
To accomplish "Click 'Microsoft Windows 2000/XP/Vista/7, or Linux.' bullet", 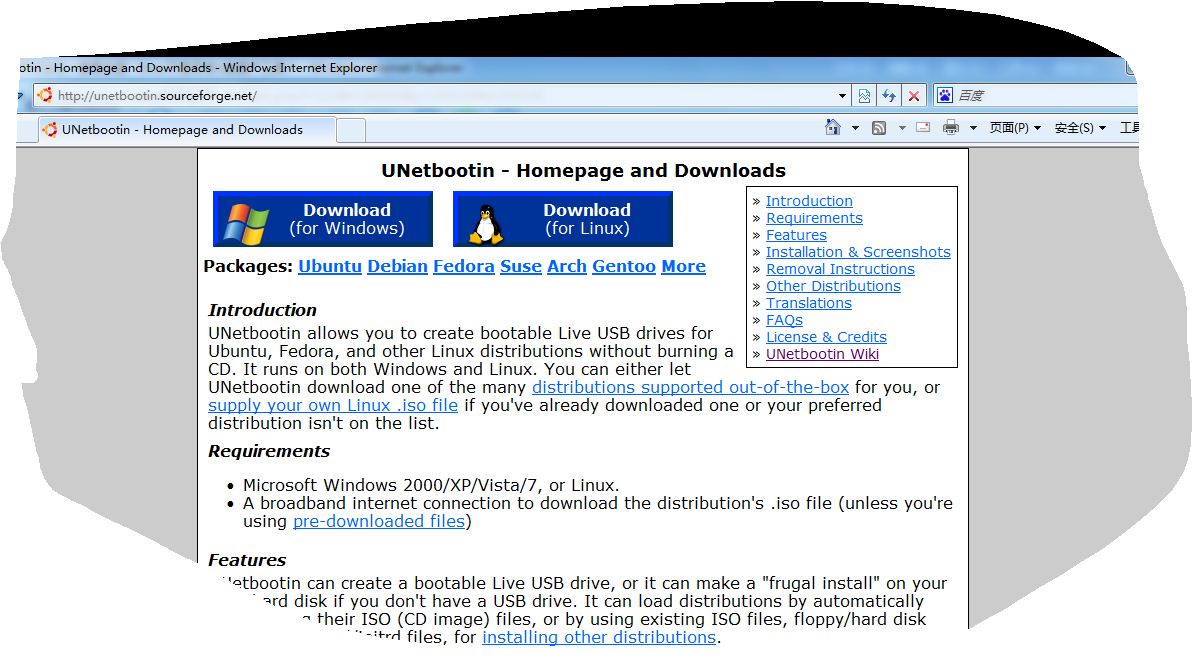I will [x=431, y=485].
